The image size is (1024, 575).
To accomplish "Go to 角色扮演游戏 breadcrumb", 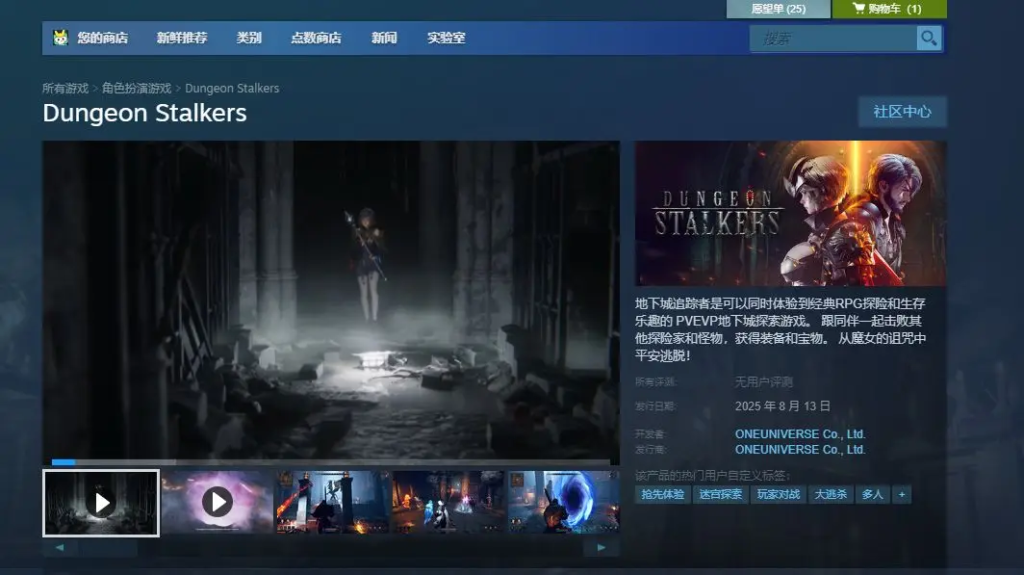I will pyautogui.click(x=136, y=88).
